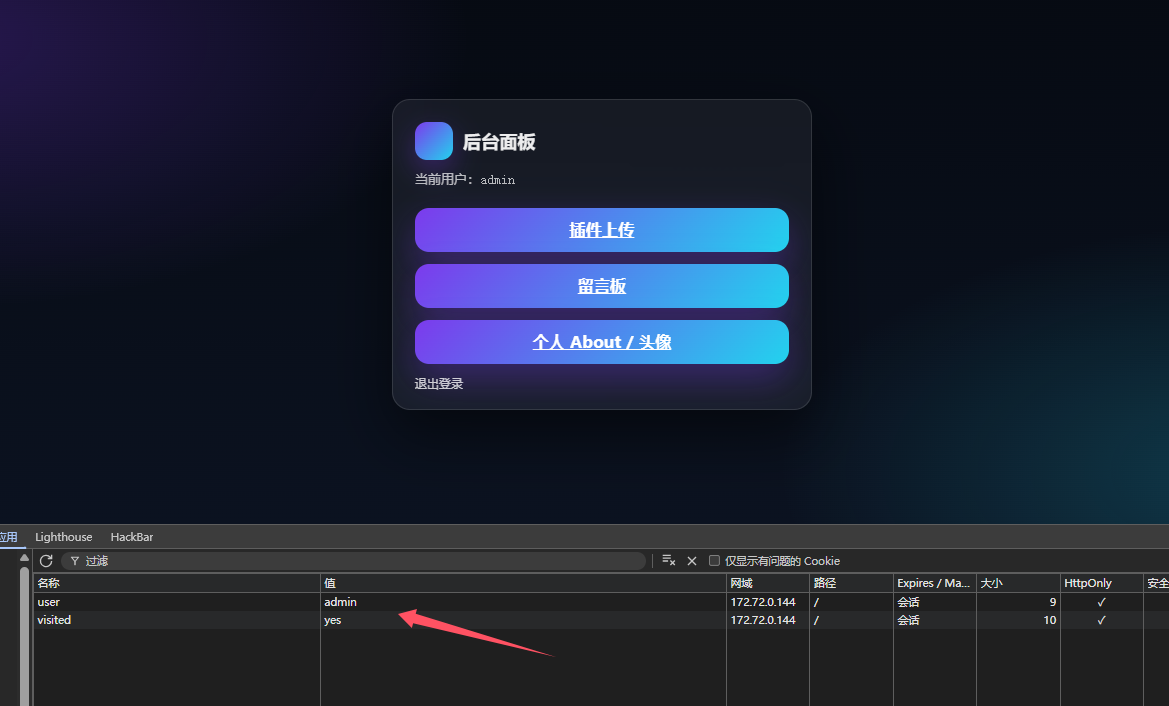This screenshot has height=706, width=1169.
Task: Click the gradient logo beside 后台面板
Action: click(x=434, y=141)
